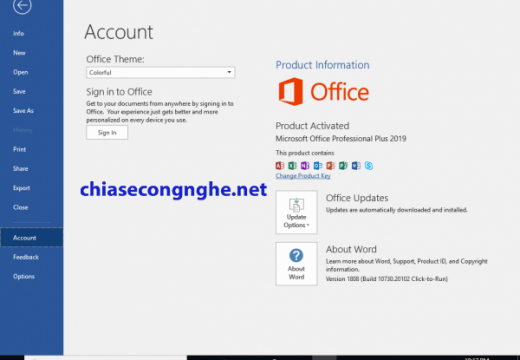Select the Account sidebar item
Viewport: 520px width, 360px height.
point(32,237)
